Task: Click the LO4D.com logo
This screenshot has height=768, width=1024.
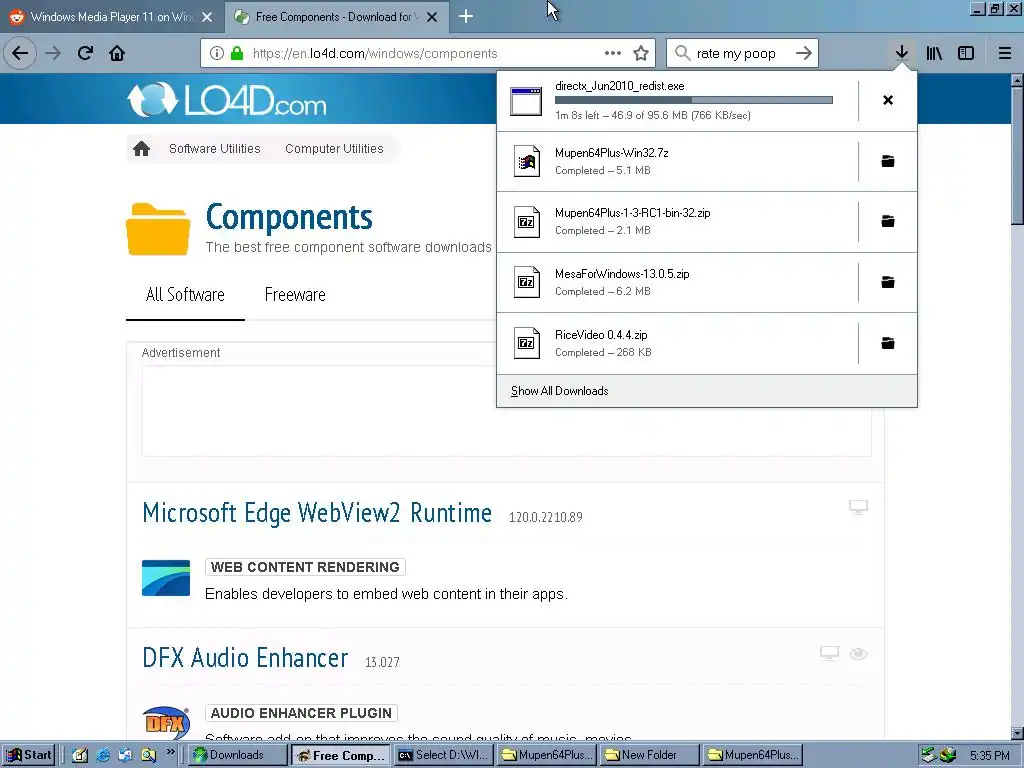Action: pyautogui.click(x=227, y=100)
